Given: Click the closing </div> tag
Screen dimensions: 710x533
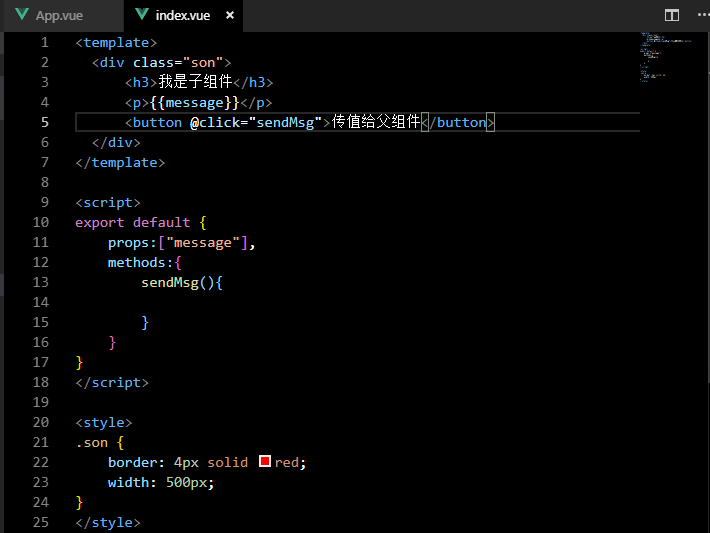Looking at the screenshot, I should click(116, 143).
